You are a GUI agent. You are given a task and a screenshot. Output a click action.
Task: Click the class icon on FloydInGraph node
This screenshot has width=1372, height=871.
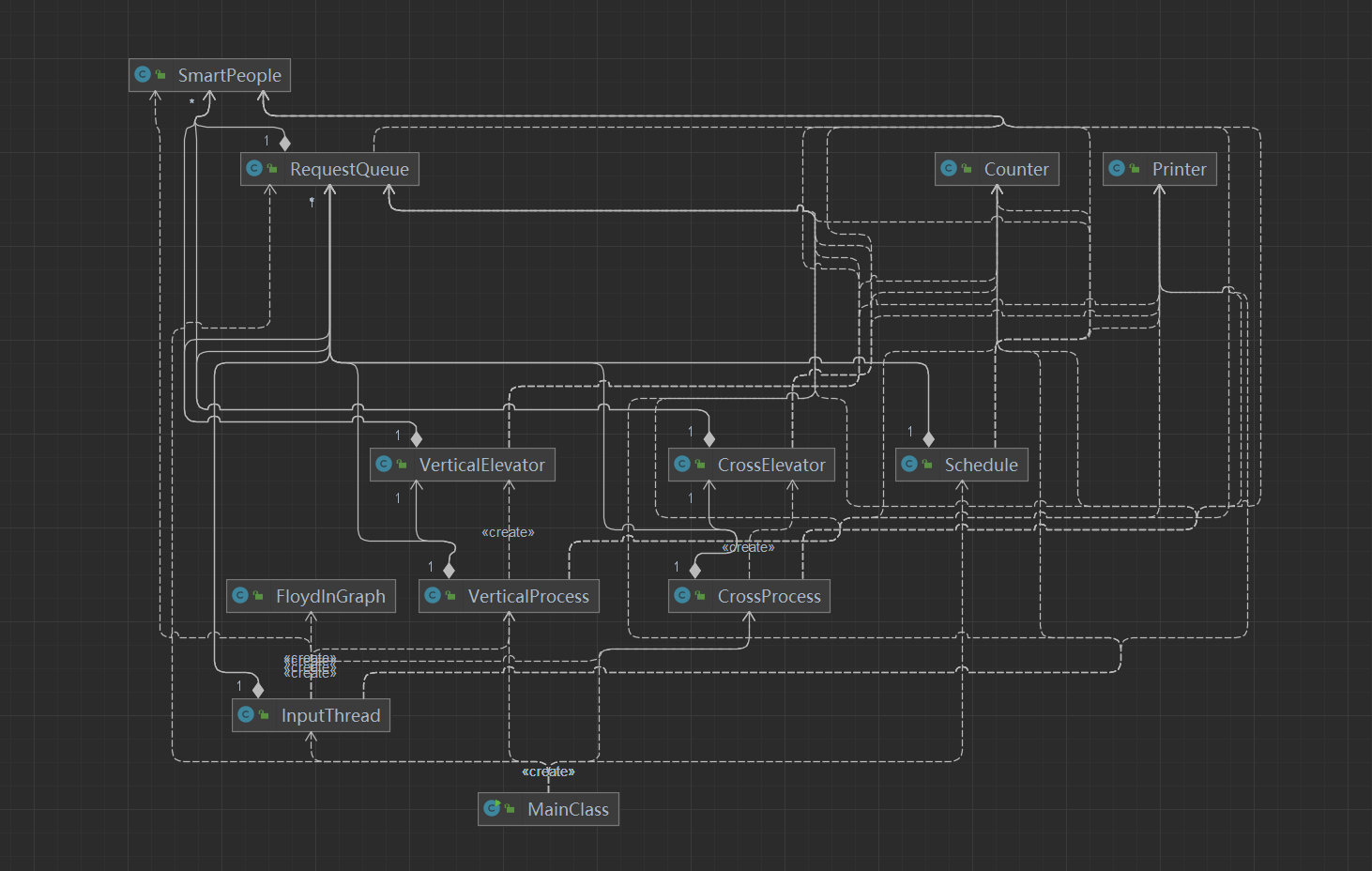click(240, 595)
